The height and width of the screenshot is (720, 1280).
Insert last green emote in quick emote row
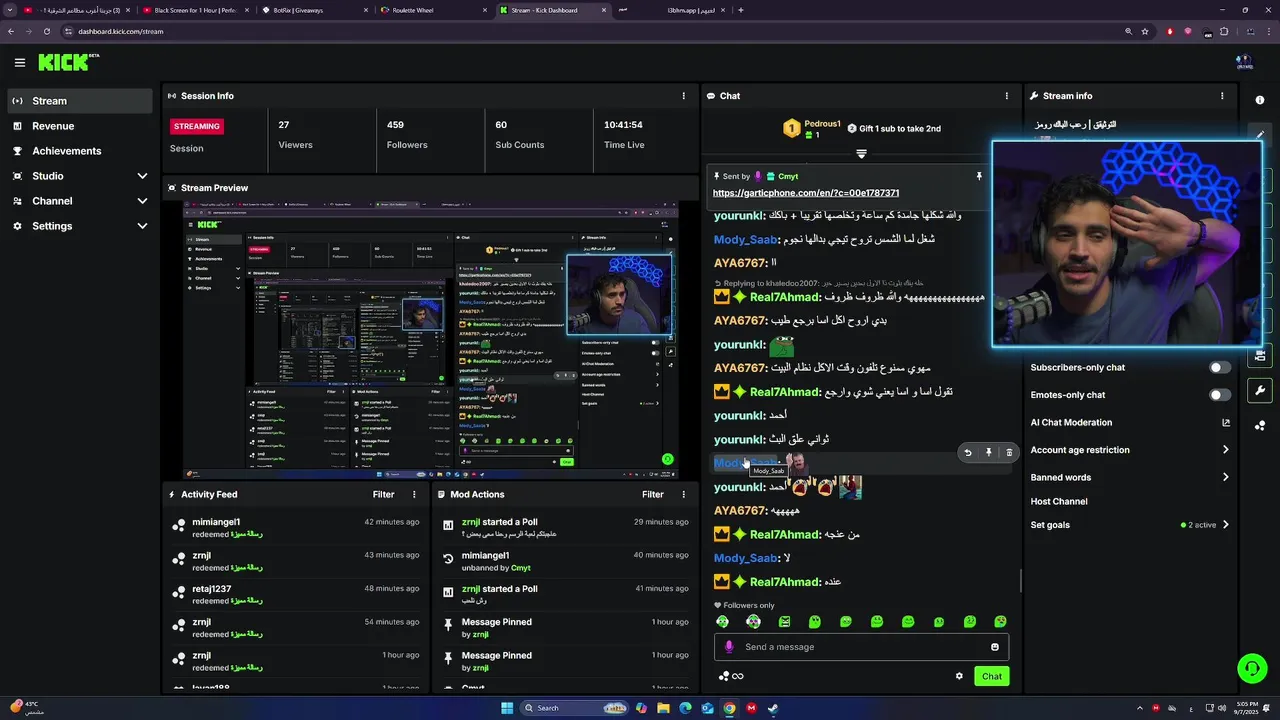pyautogui.click(x=1000, y=622)
